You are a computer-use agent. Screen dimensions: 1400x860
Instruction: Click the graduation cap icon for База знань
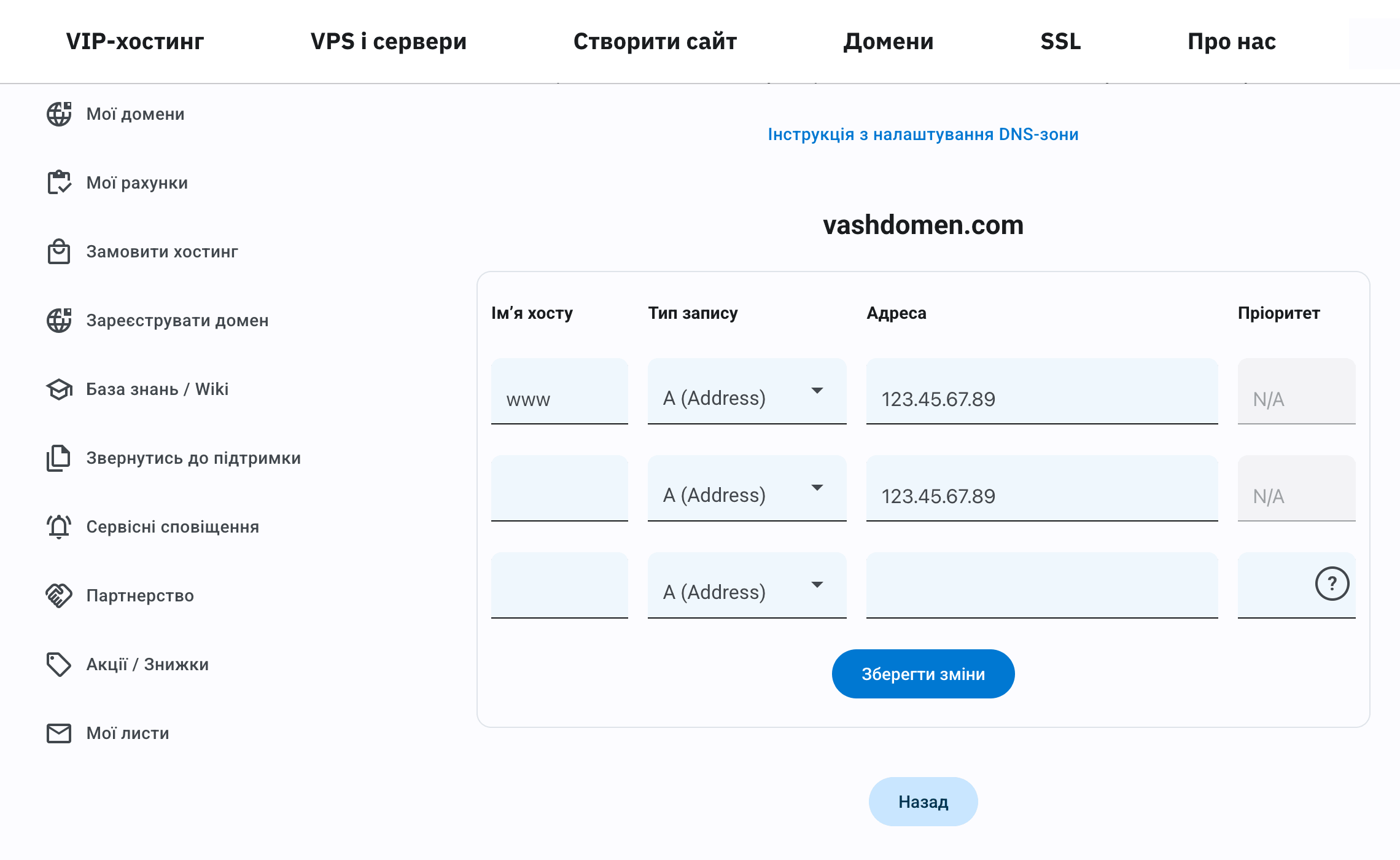click(x=59, y=389)
